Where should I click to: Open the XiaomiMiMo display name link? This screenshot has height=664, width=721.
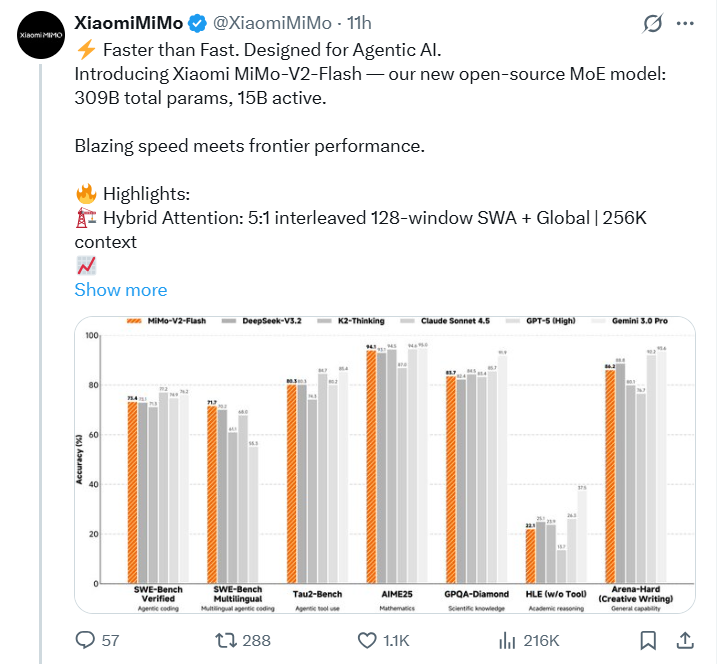(128, 22)
